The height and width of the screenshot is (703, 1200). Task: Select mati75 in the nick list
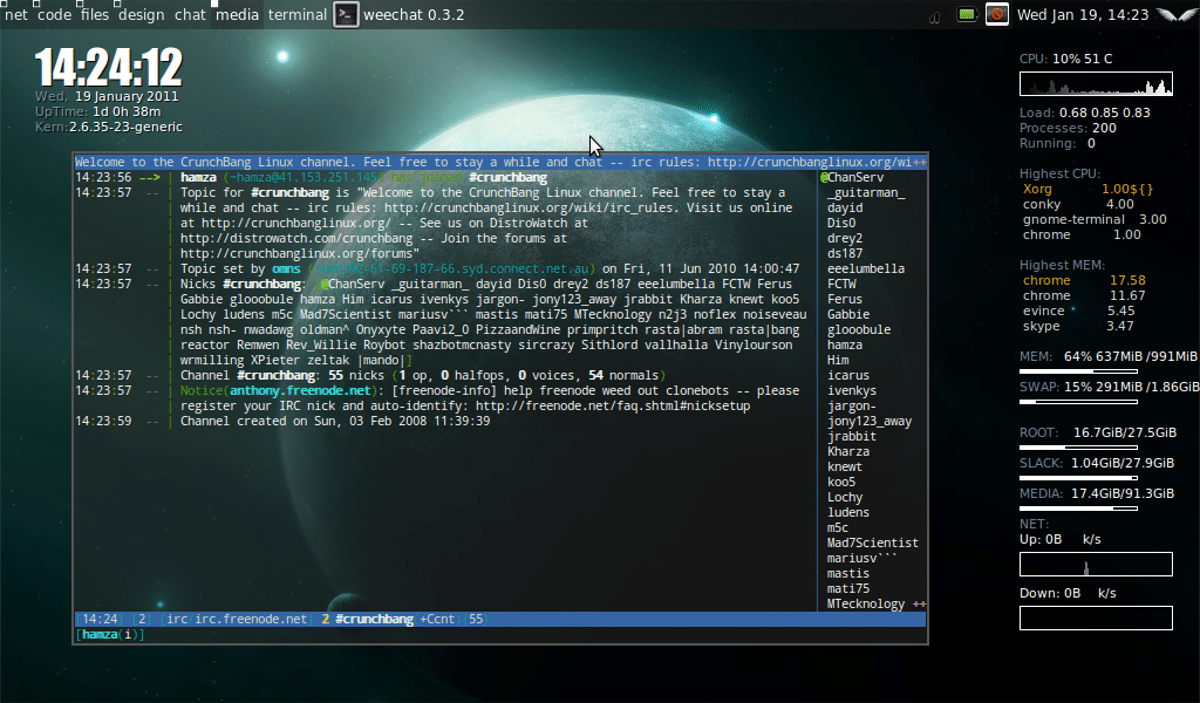click(849, 589)
